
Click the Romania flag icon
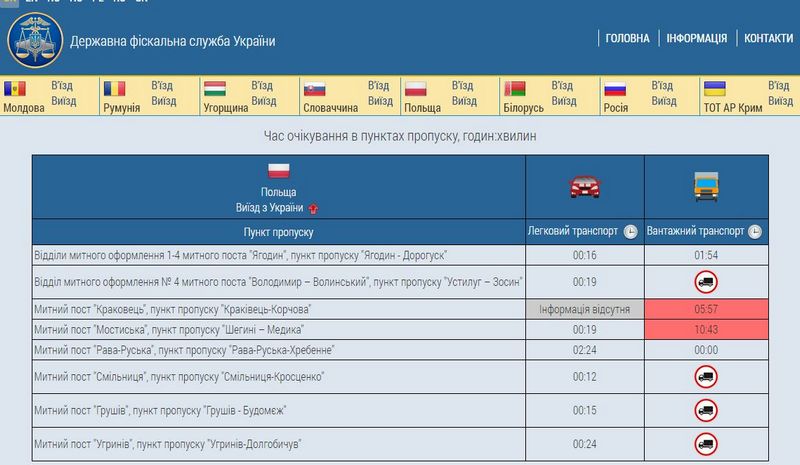[x=115, y=88]
